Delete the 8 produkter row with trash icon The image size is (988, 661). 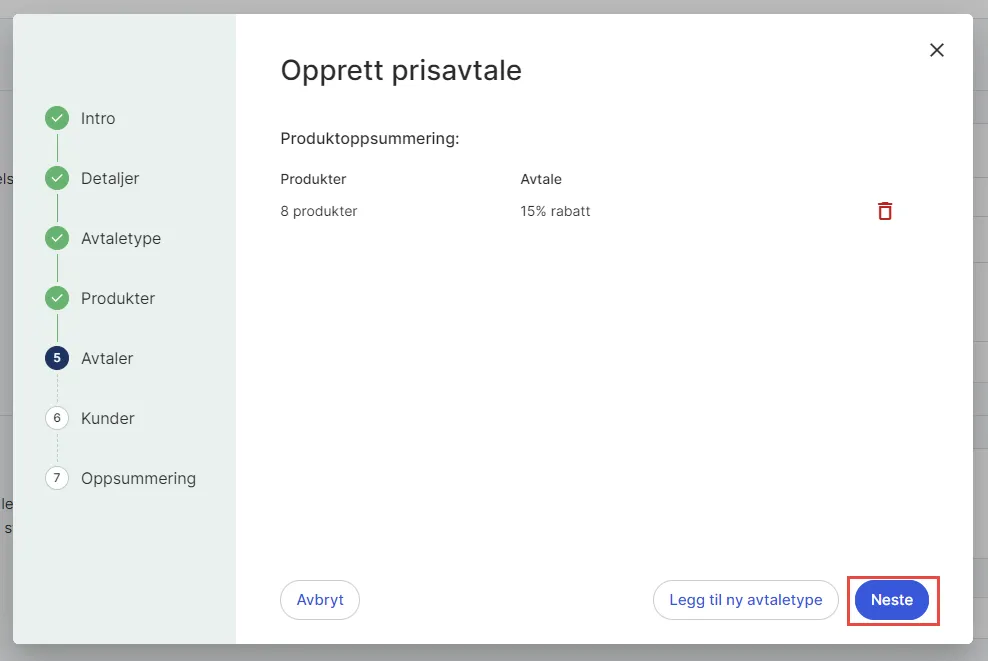885,211
